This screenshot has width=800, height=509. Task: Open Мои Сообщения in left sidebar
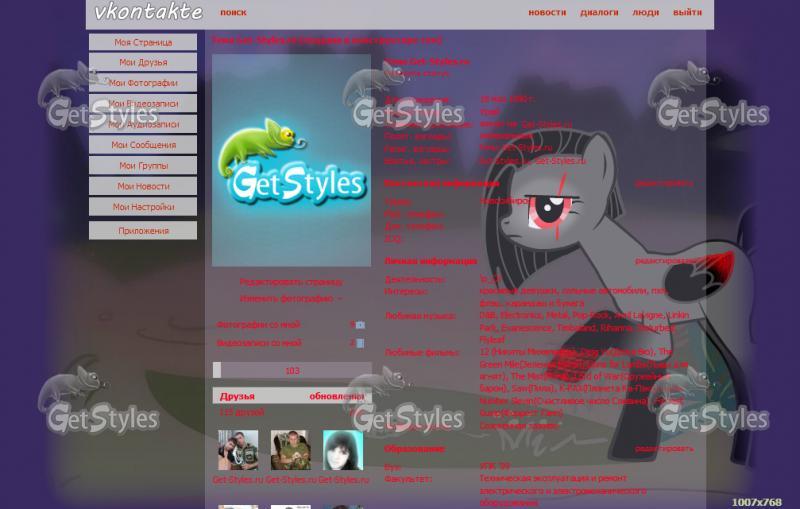tap(143, 145)
